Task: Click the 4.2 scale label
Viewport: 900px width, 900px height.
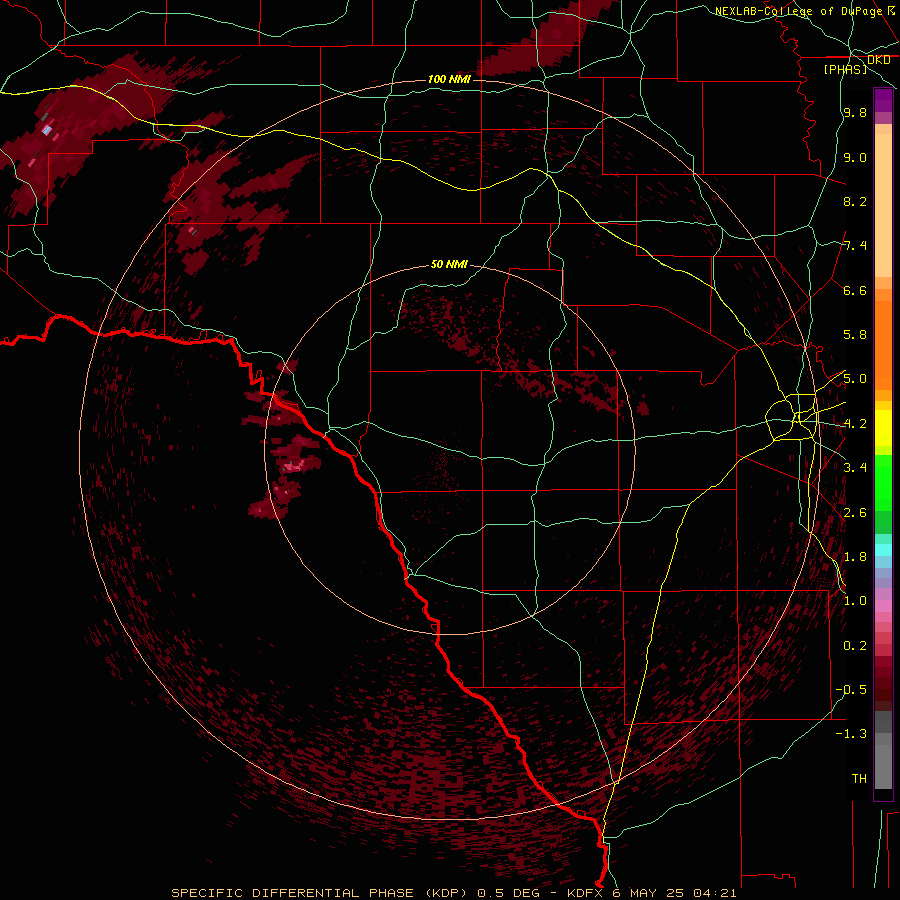Action: tap(855, 424)
